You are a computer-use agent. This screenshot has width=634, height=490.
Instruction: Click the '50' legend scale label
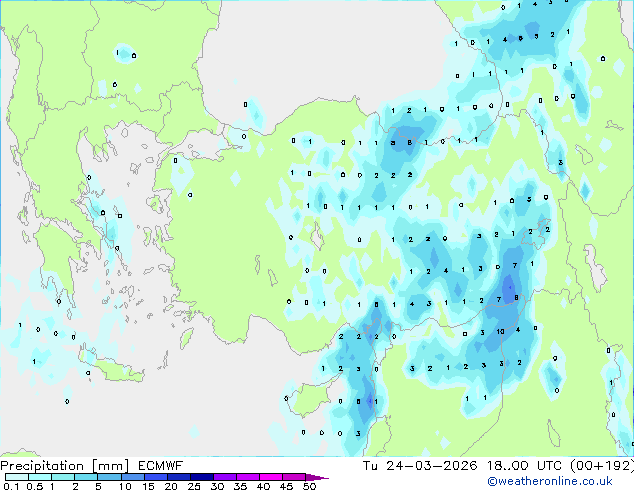tap(309, 486)
